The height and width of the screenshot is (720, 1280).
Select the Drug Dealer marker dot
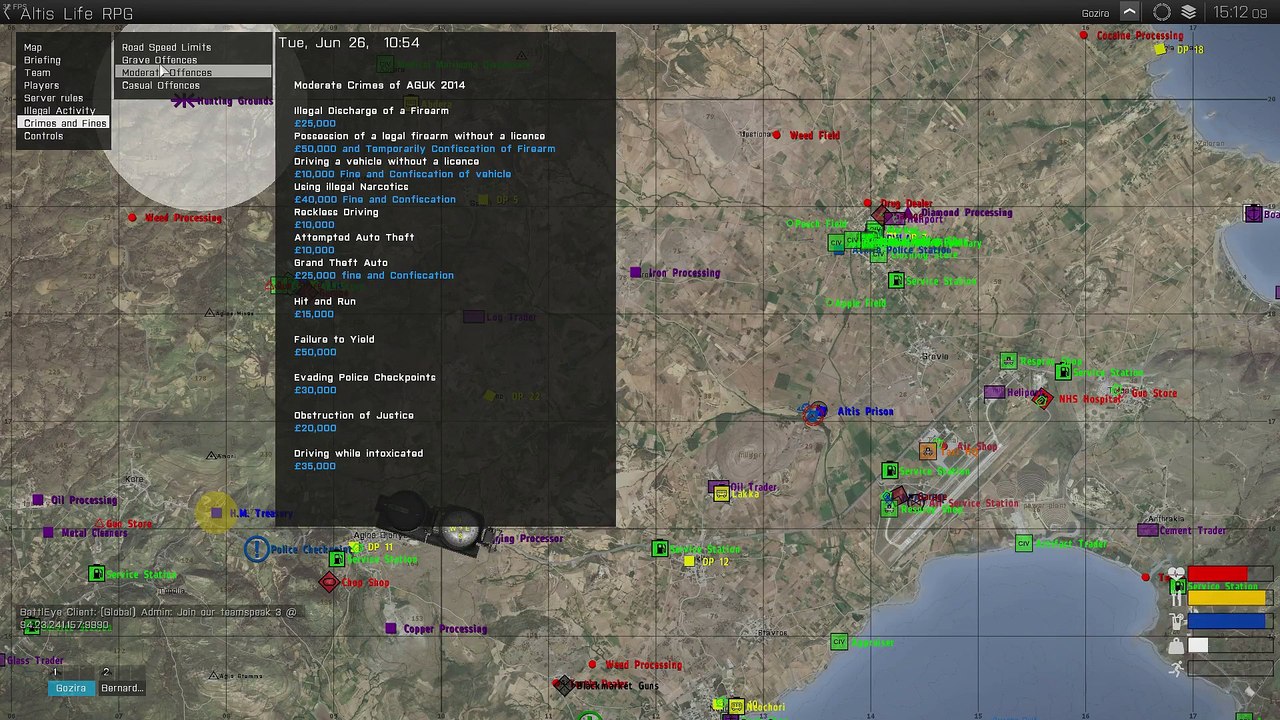pos(867,203)
